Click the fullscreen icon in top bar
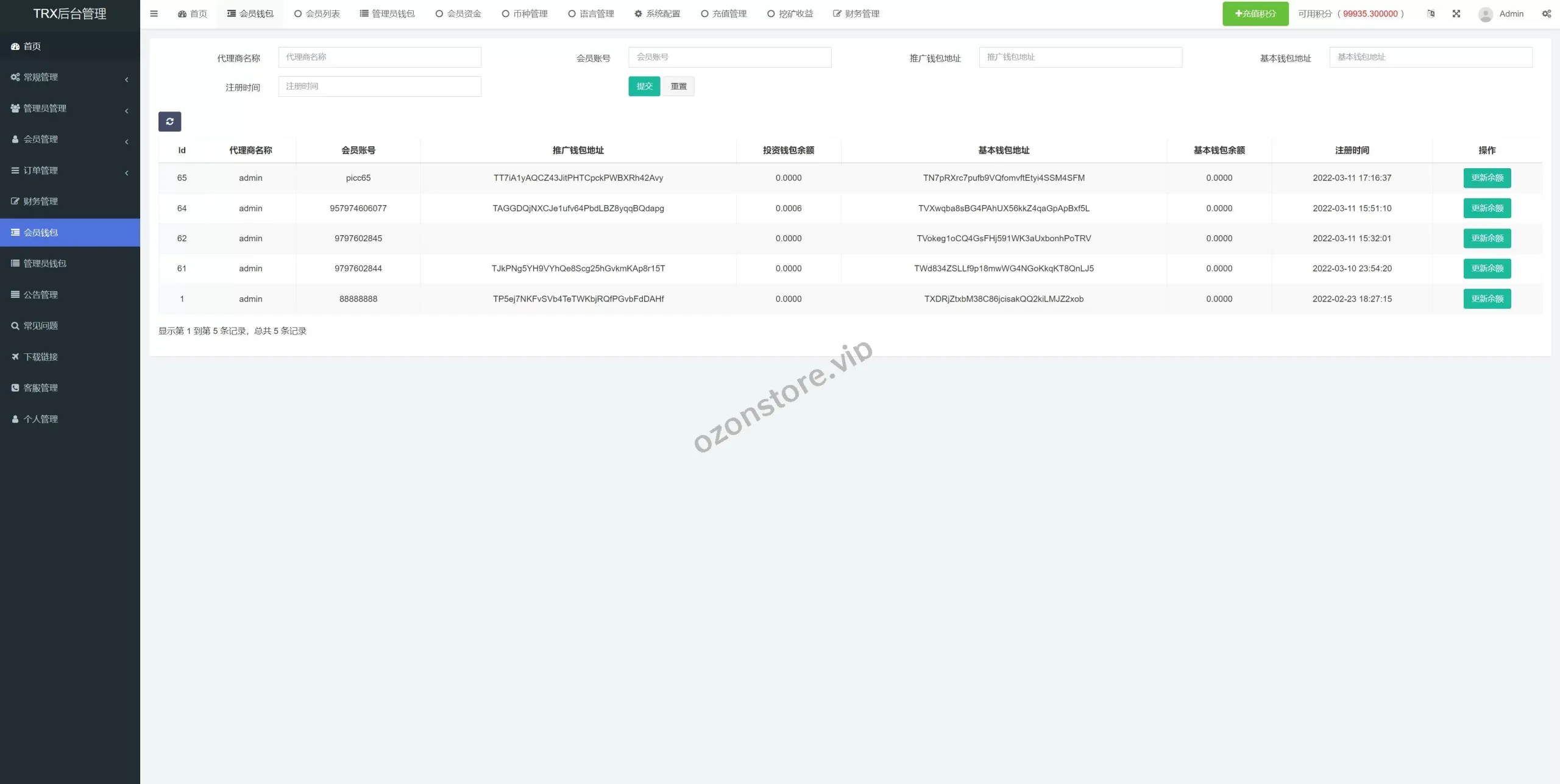Screen dimensions: 1560x784 click(x=1457, y=13)
